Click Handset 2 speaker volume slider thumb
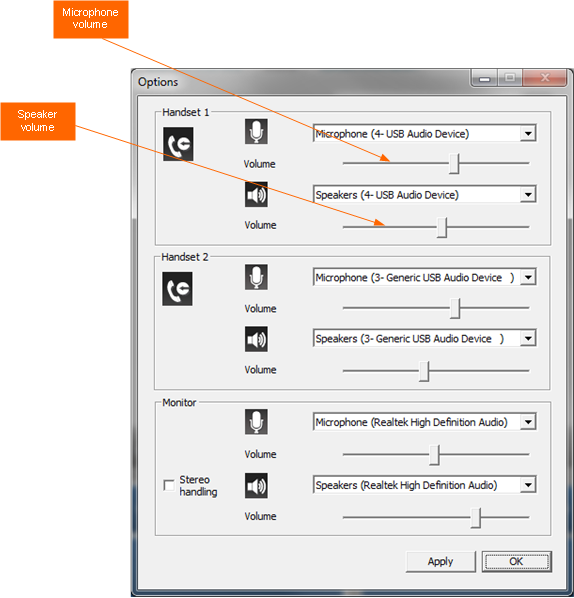The height and width of the screenshot is (598, 574). tap(424, 371)
